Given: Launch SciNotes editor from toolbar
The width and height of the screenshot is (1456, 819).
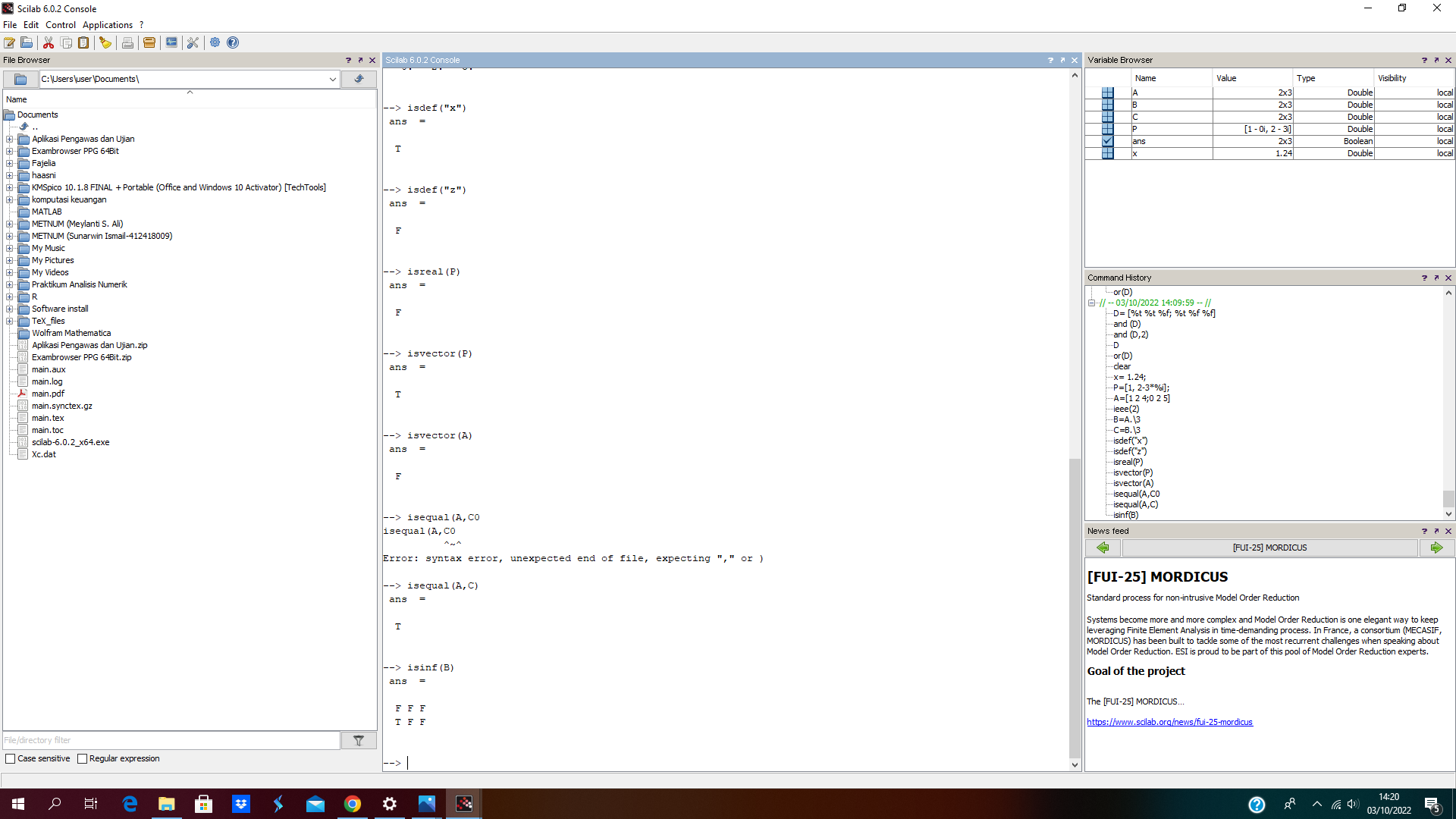Looking at the screenshot, I should (x=10, y=42).
